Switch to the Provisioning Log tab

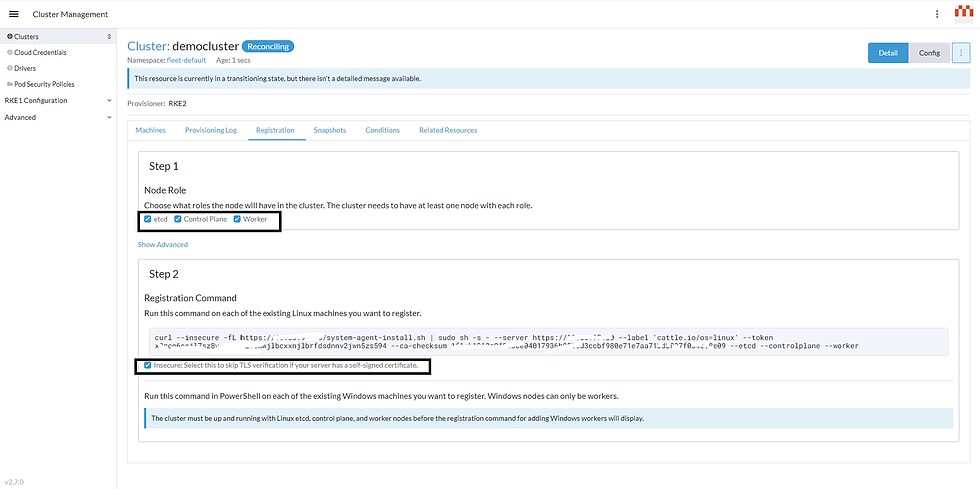click(x=211, y=130)
